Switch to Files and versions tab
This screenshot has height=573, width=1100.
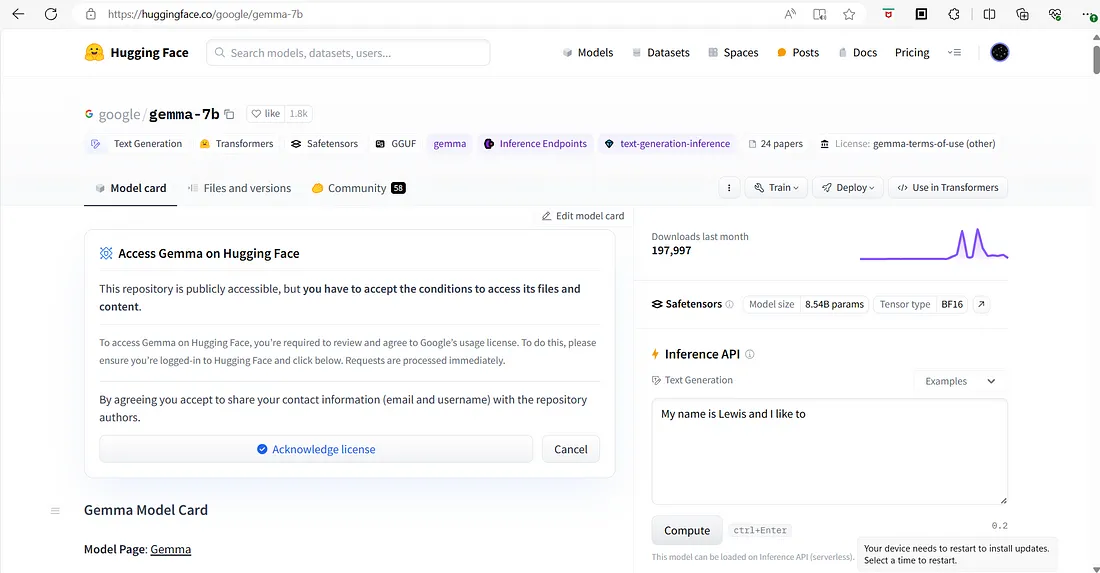pos(239,188)
